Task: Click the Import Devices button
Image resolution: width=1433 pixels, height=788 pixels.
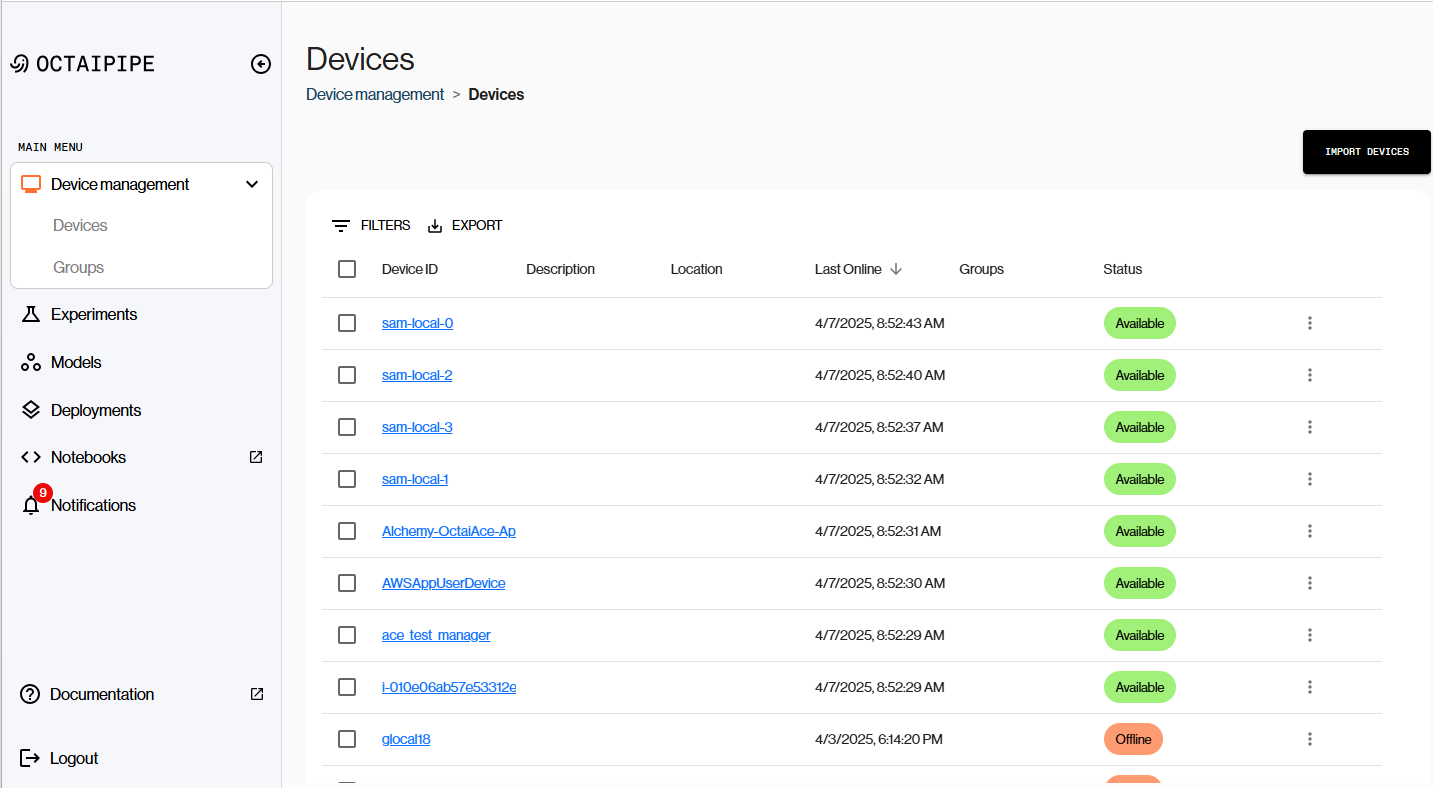Action: [1366, 151]
